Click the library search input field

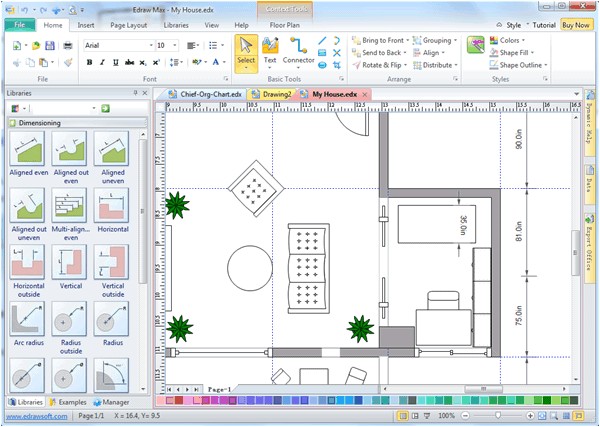(58, 108)
